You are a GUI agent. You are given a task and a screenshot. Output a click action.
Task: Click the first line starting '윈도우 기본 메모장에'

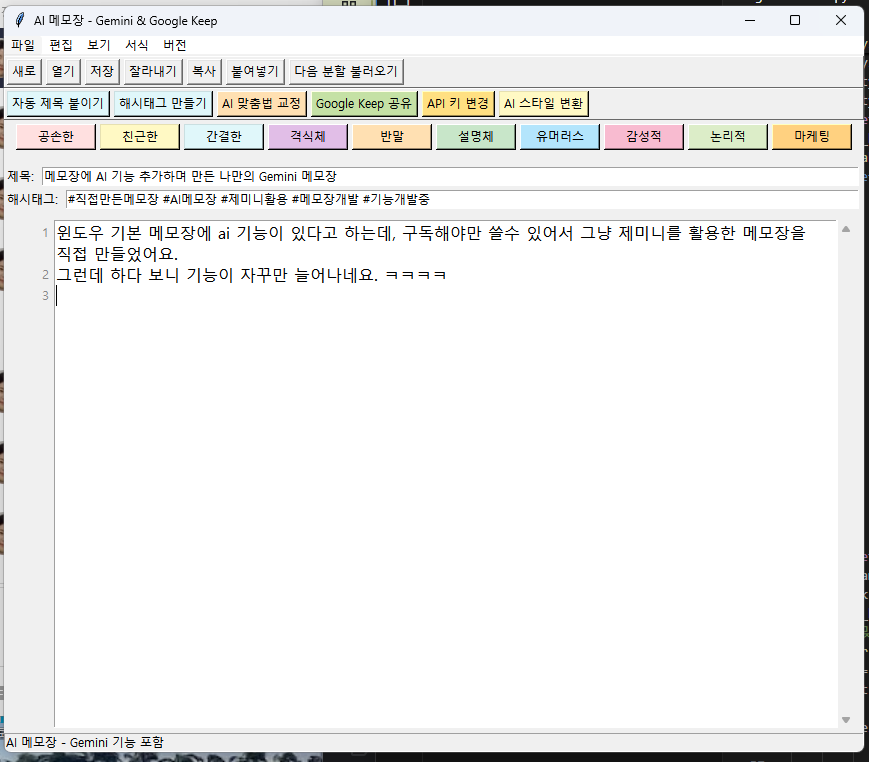[x=431, y=233]
